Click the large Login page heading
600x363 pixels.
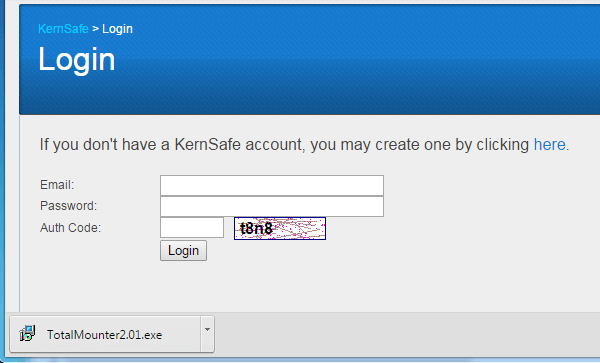pyautogui.click(x=77, y=60)
